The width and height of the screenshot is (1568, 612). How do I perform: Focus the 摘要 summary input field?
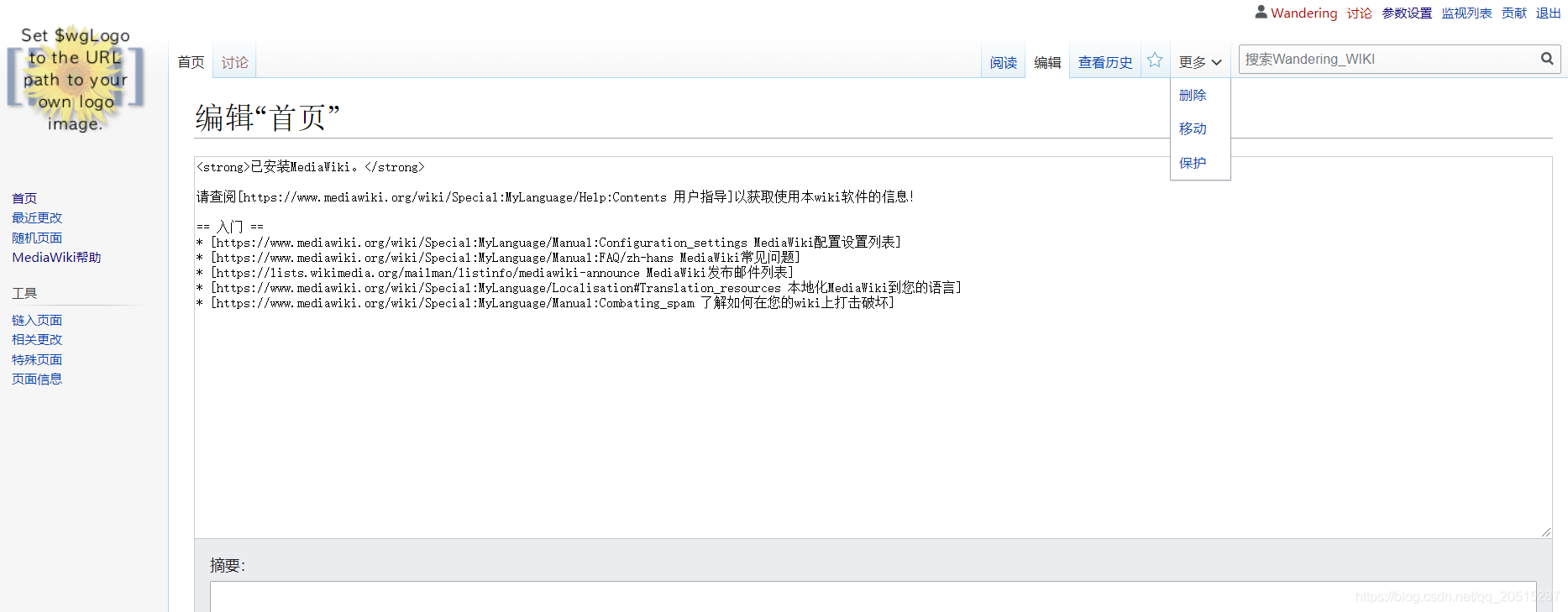[x=873, y=597]
